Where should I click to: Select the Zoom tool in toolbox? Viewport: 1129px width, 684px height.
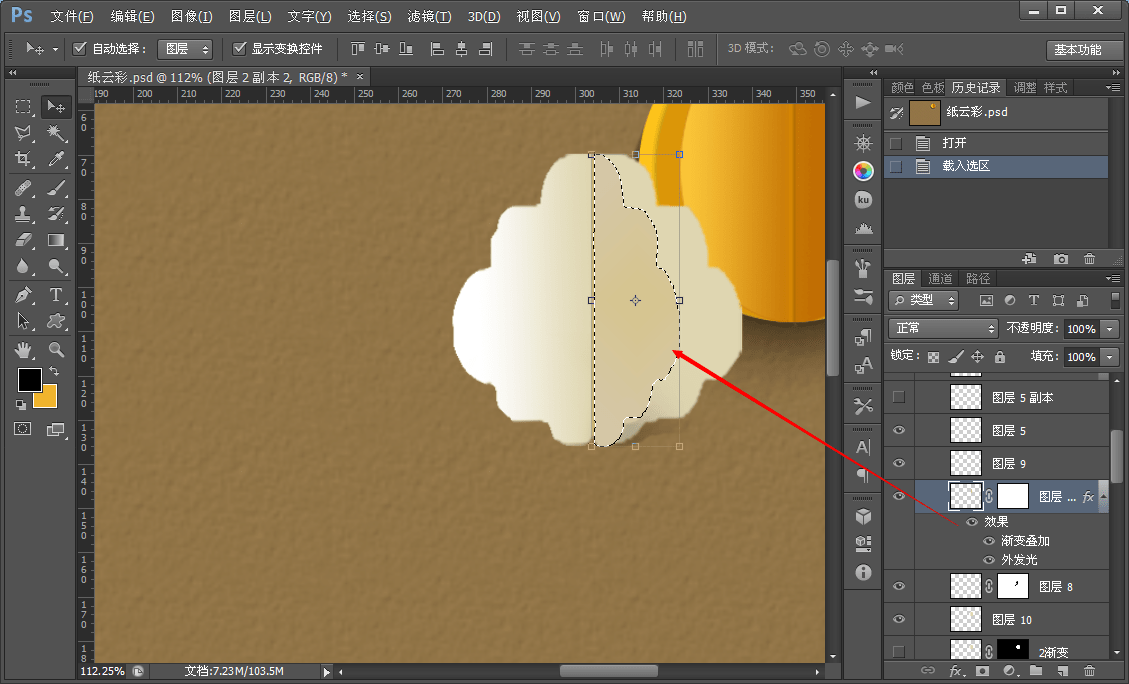55,350
